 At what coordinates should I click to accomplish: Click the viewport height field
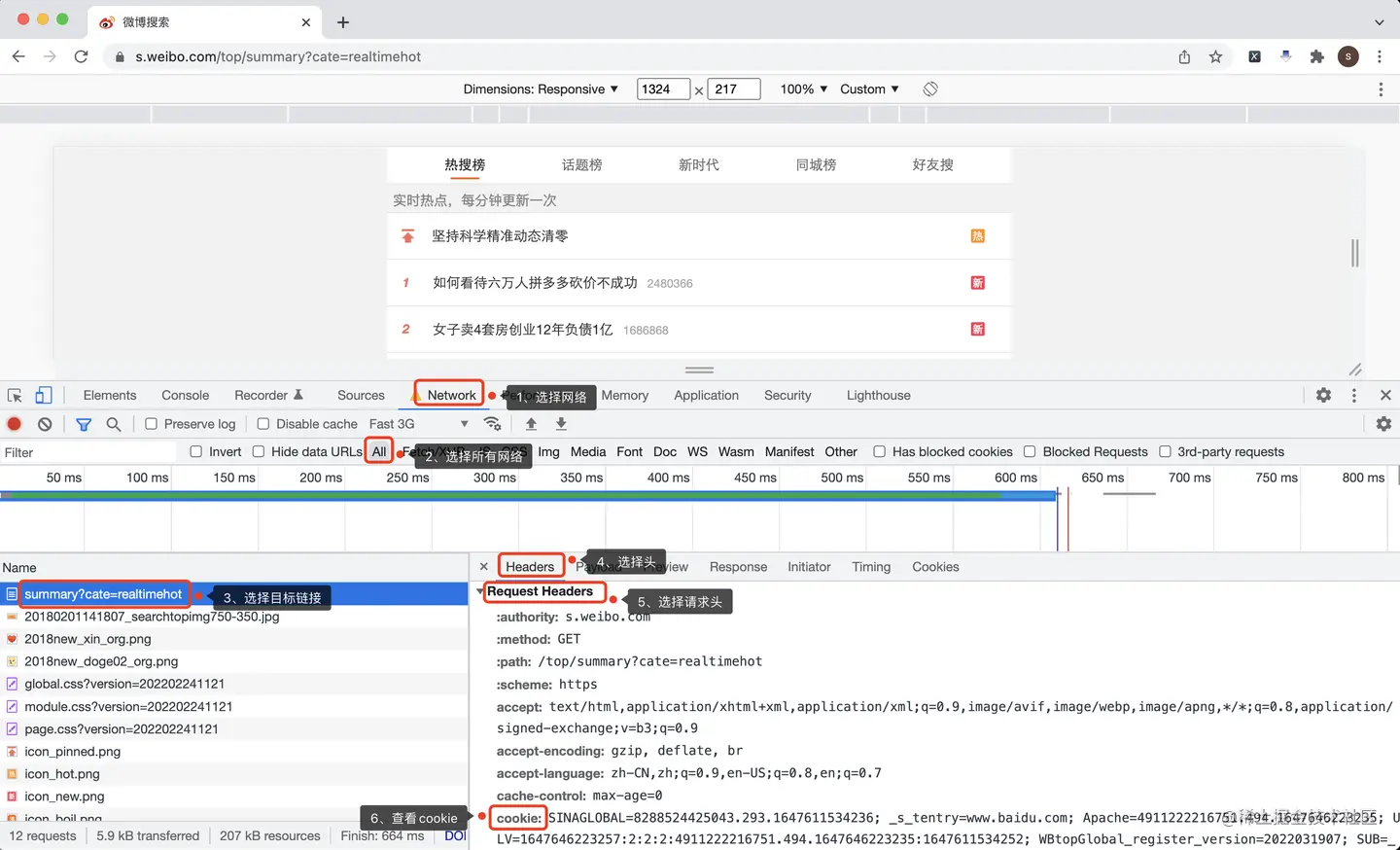tap(734, 89)
